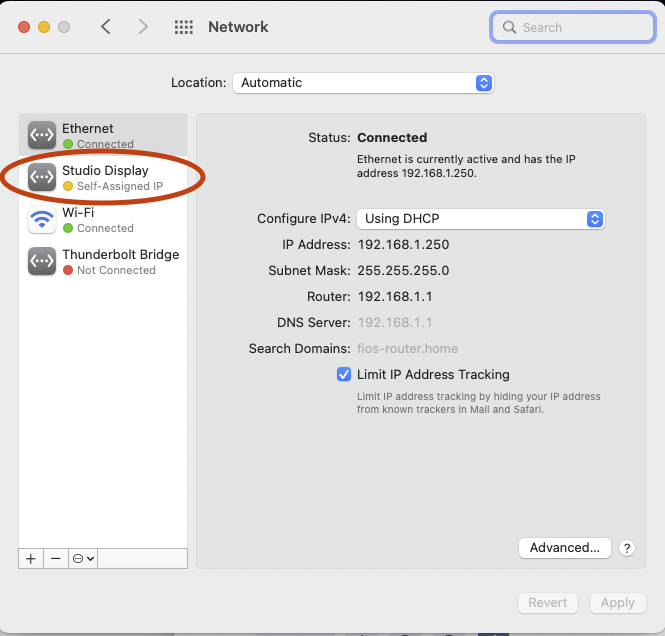The width and height of the screenshot is (665, 636).
Task: Select Ethernet row label in sidebar
Action: pyautogui.click(x=88, y=128)
